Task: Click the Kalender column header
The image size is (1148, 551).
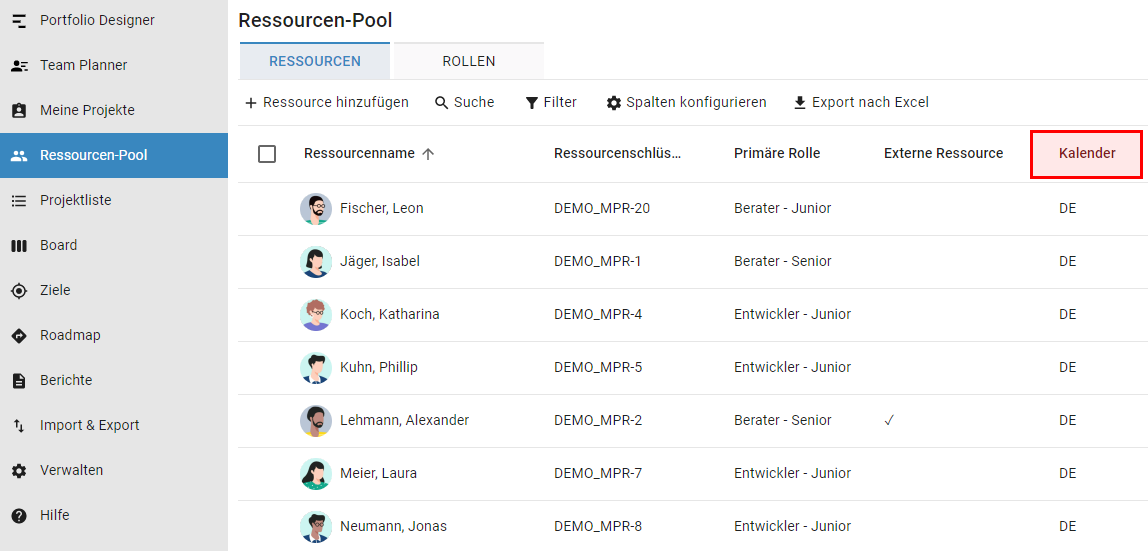Action: pyautogui.click(x=1086, y=154)
